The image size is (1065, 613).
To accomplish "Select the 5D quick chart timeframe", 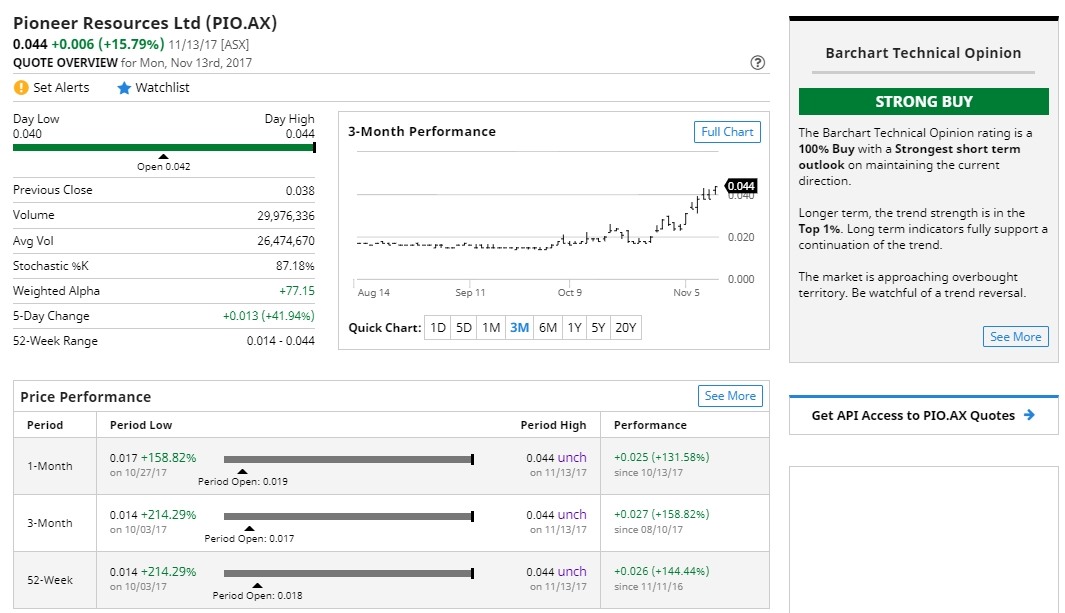I will pos(463,327).
